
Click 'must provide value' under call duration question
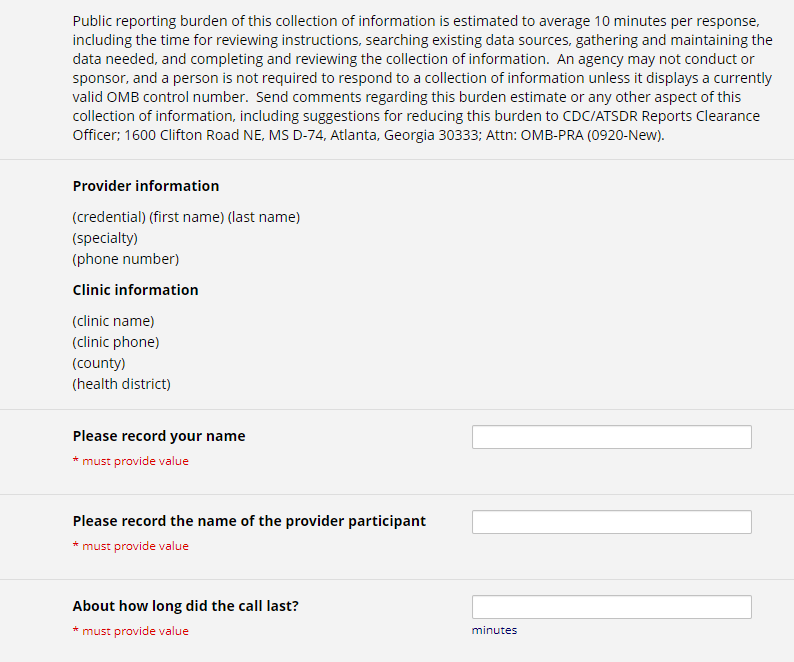135,631
